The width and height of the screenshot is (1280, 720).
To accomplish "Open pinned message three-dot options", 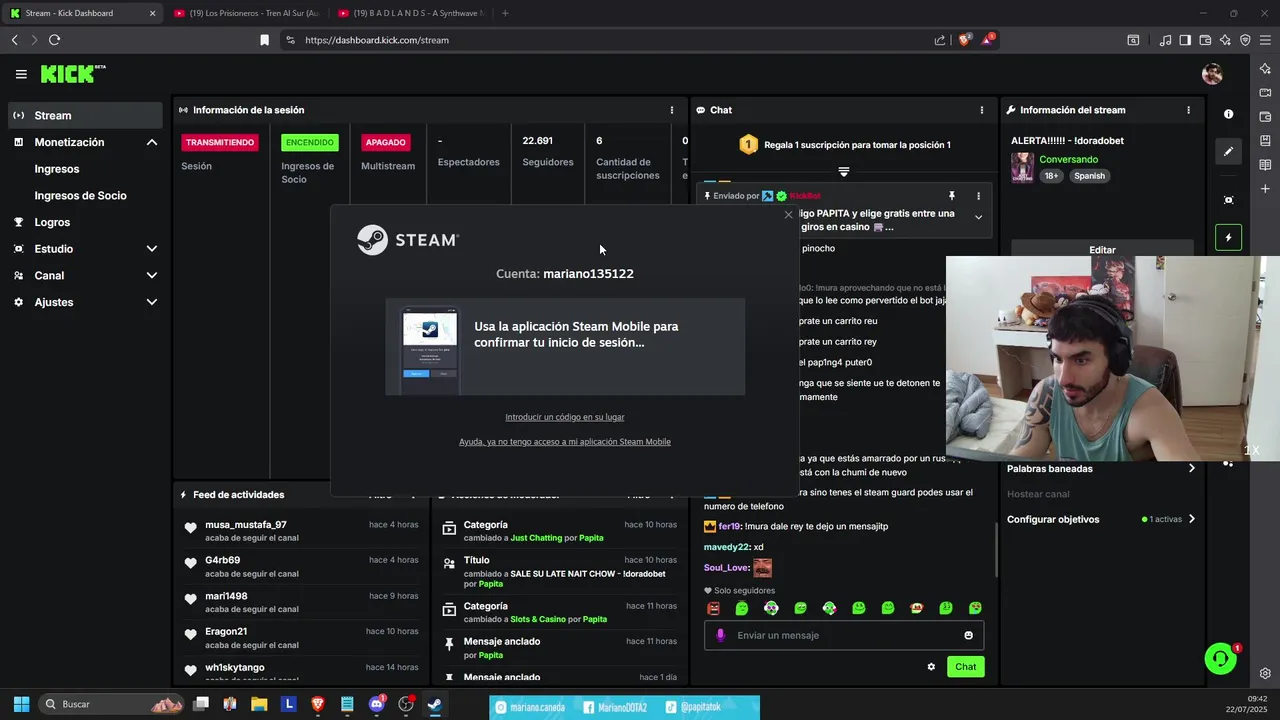I will pyautogui.click(x=978, y=196).
